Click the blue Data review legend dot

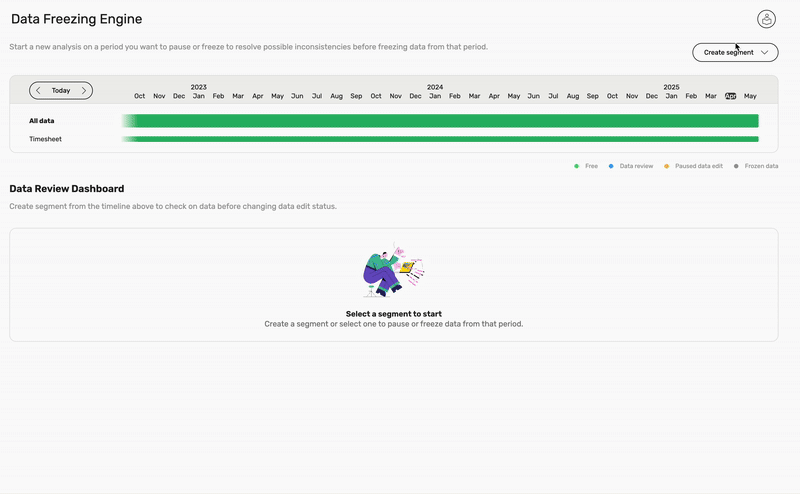(611, 166)
